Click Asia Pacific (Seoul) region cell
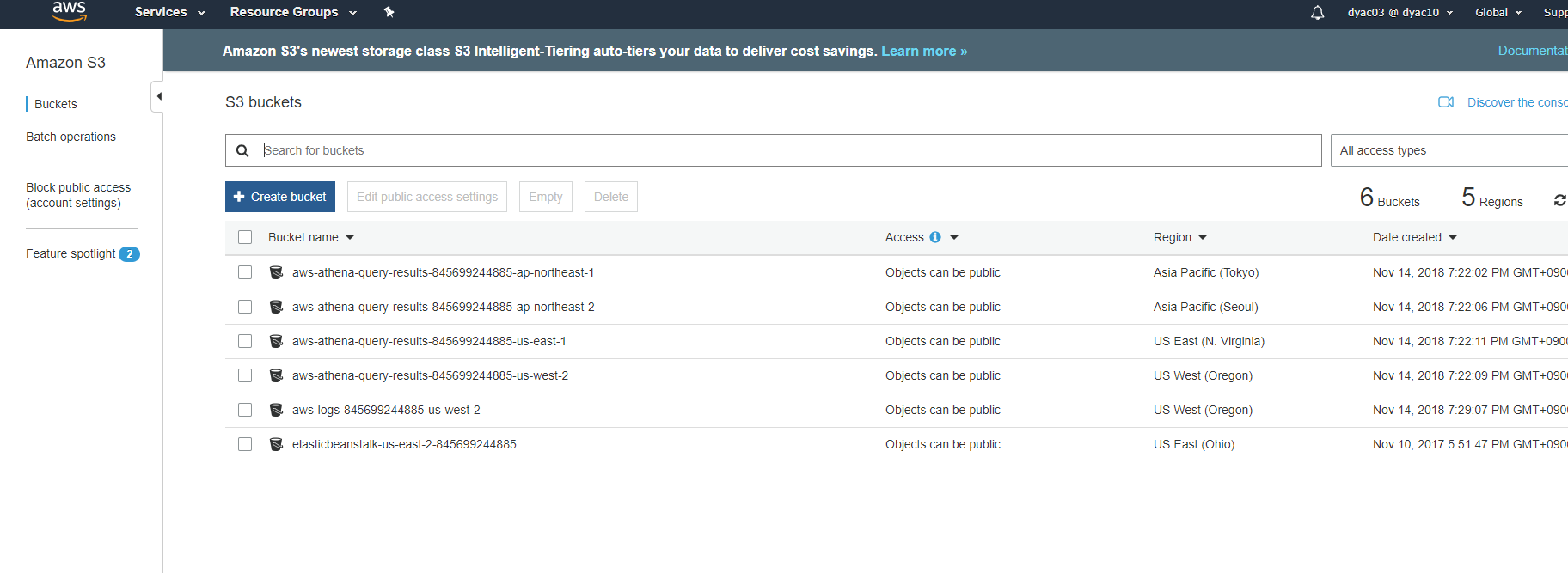This screenshot has height=573, width=1568. tap(1205, 307)
